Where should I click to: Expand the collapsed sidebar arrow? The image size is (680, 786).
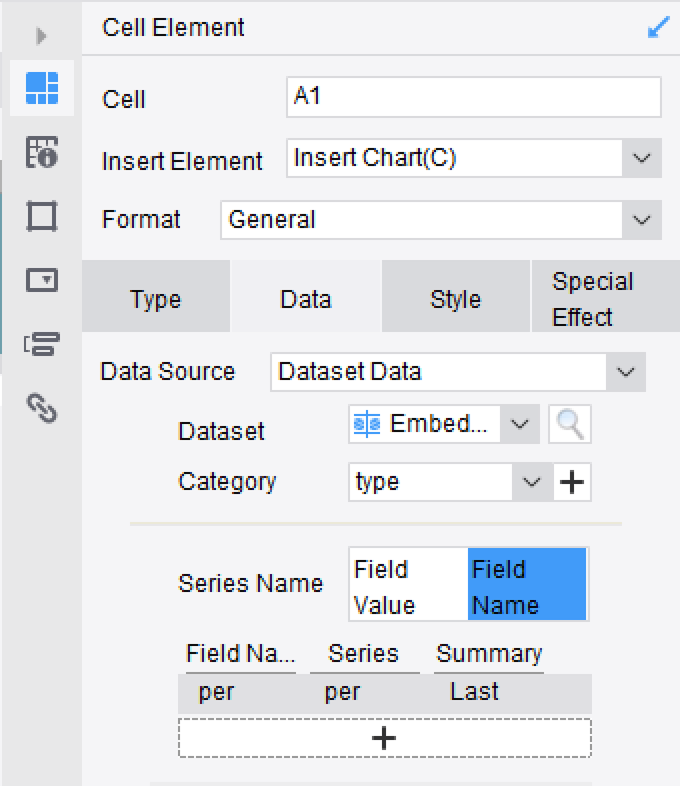click(41, 36)
